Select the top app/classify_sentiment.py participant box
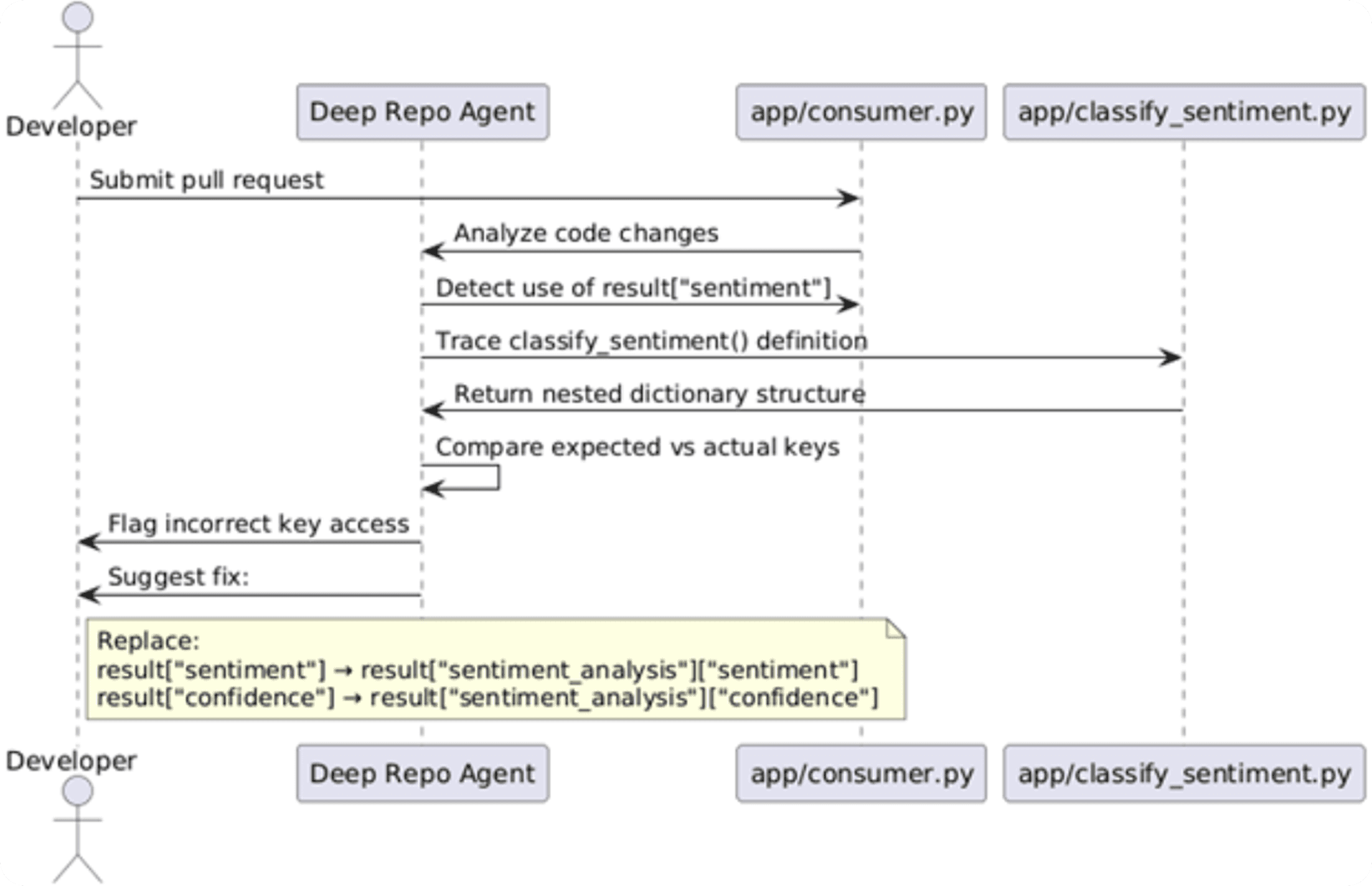 click(1184, 112)
